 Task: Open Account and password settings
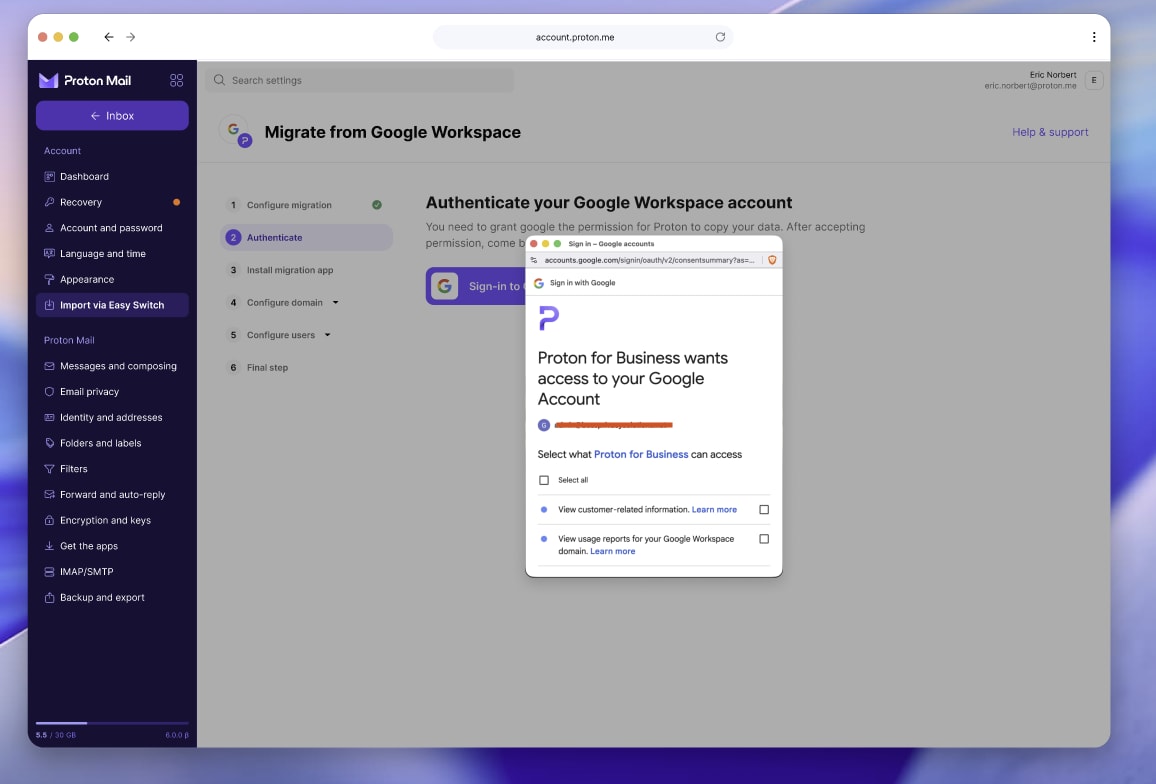coord(112,228)
